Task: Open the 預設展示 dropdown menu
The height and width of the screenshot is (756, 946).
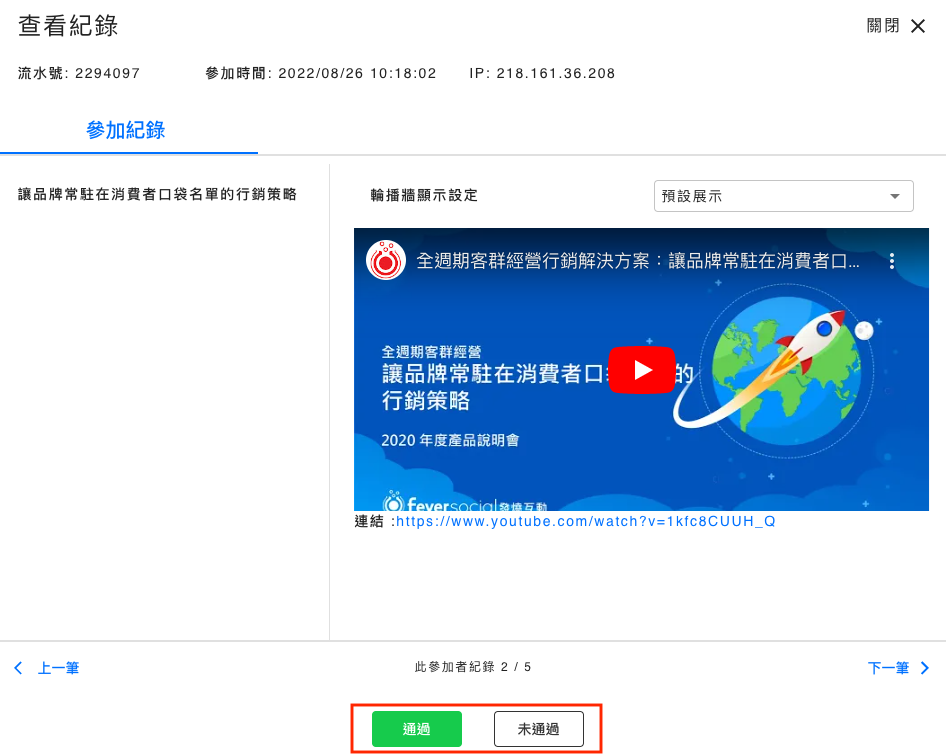Action: point(782,196)
